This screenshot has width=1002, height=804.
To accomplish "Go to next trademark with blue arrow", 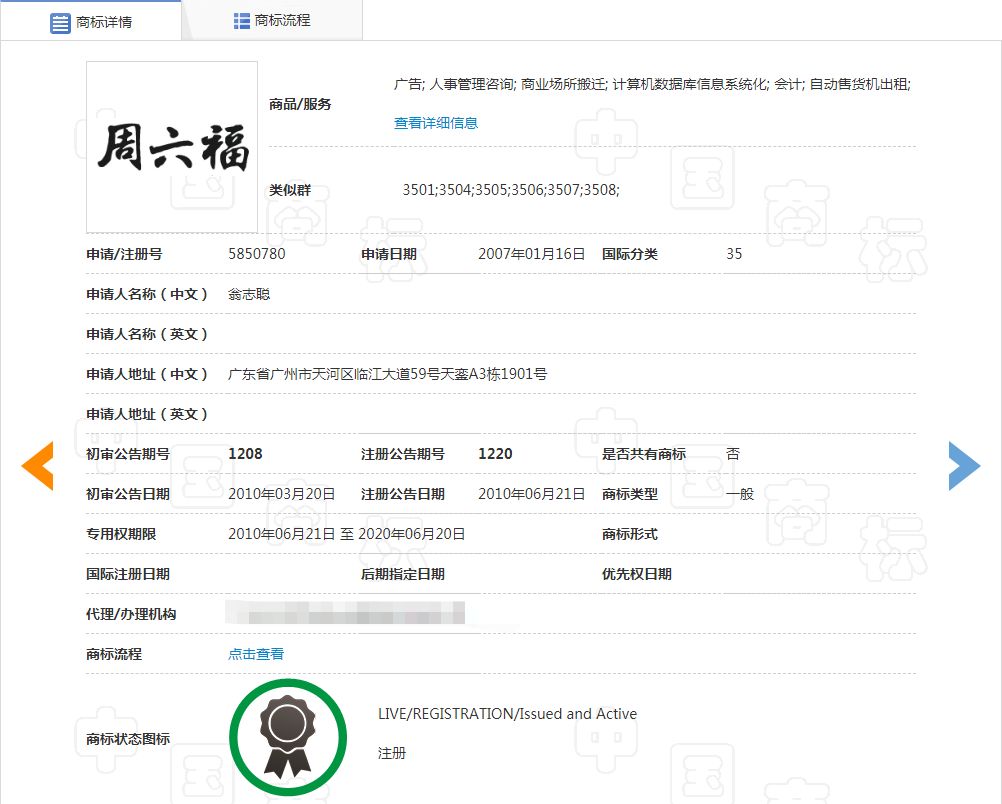I will (x=964, y=466).
